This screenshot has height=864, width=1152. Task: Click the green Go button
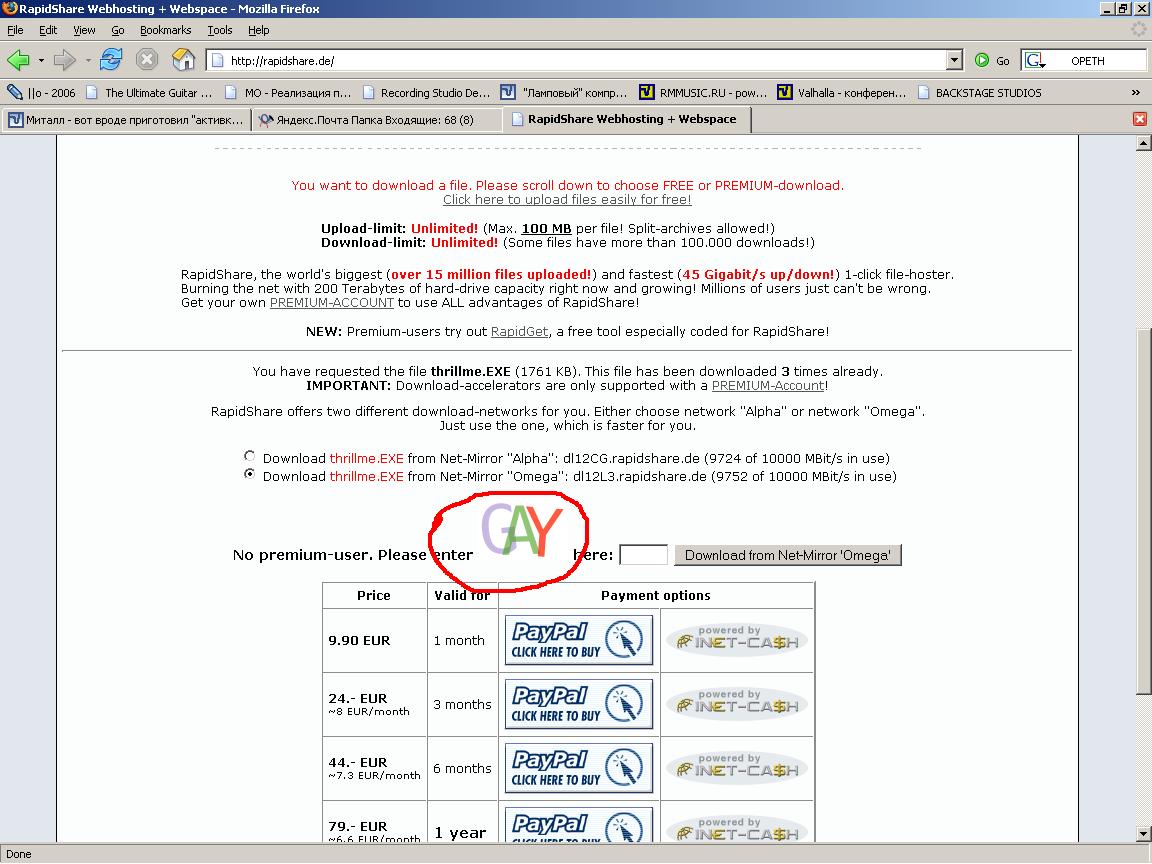point(993,61)
